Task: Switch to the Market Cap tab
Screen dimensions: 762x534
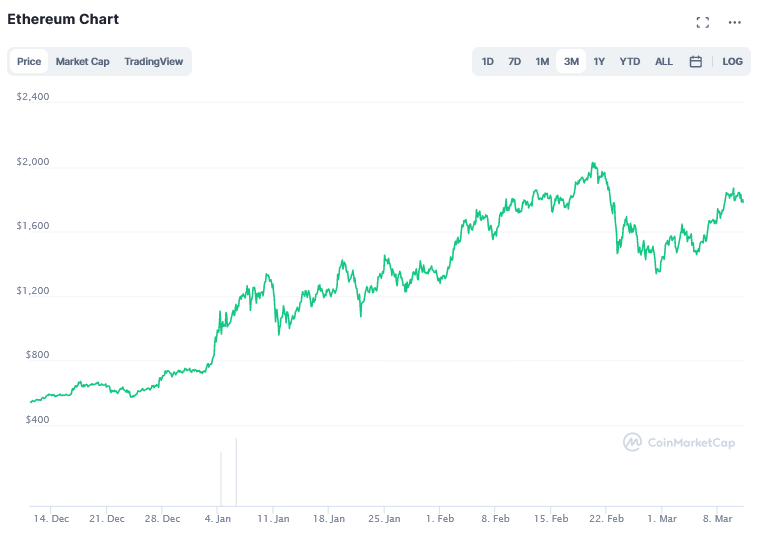Action: [x=82, y=61]
